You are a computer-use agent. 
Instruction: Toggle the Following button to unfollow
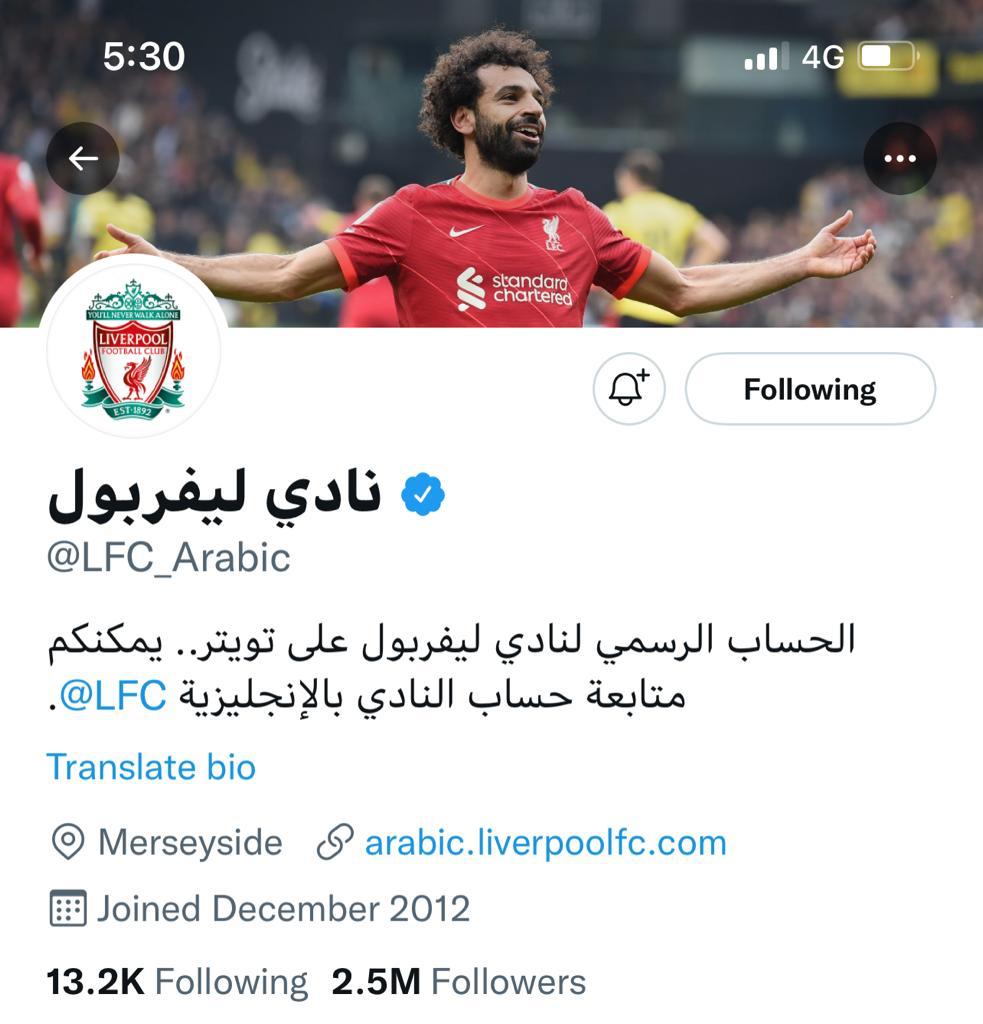coord(810,389)
